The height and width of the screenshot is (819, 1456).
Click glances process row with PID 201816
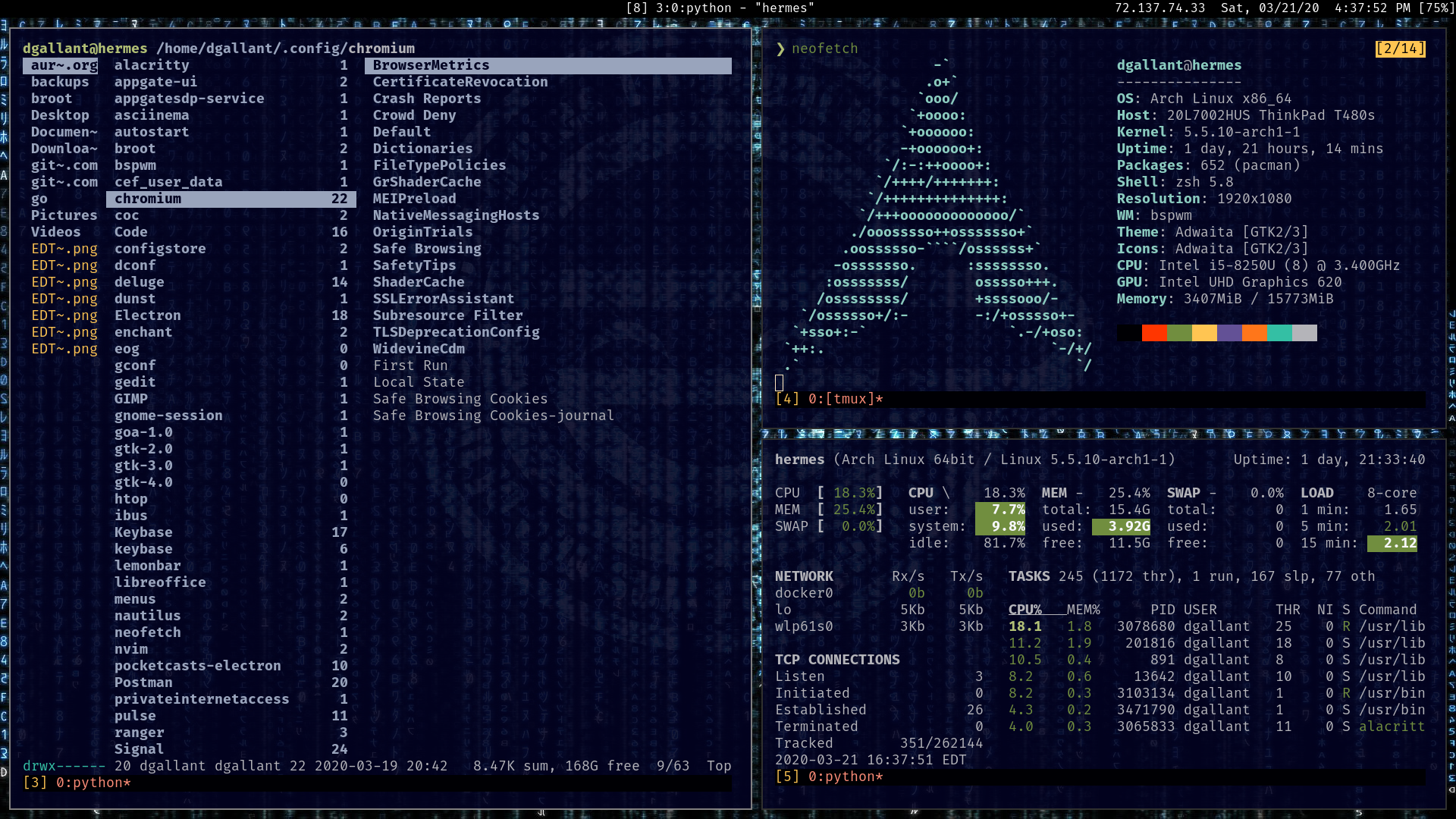[1216, 644]
